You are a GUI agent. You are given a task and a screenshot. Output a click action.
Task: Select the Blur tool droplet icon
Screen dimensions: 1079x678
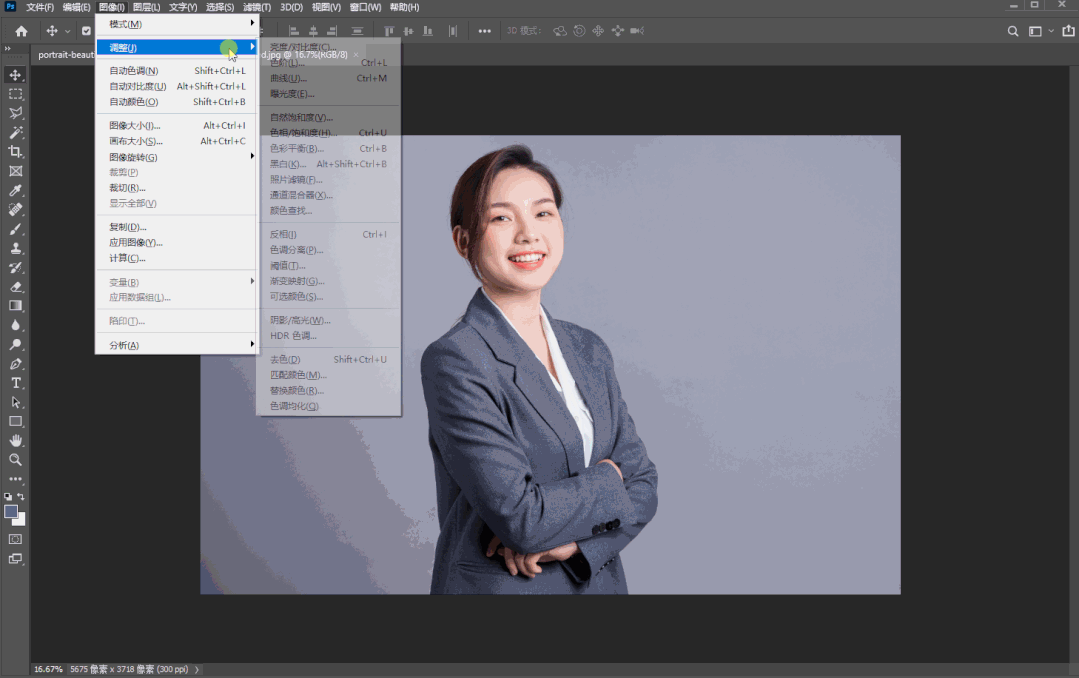(15, 325)
